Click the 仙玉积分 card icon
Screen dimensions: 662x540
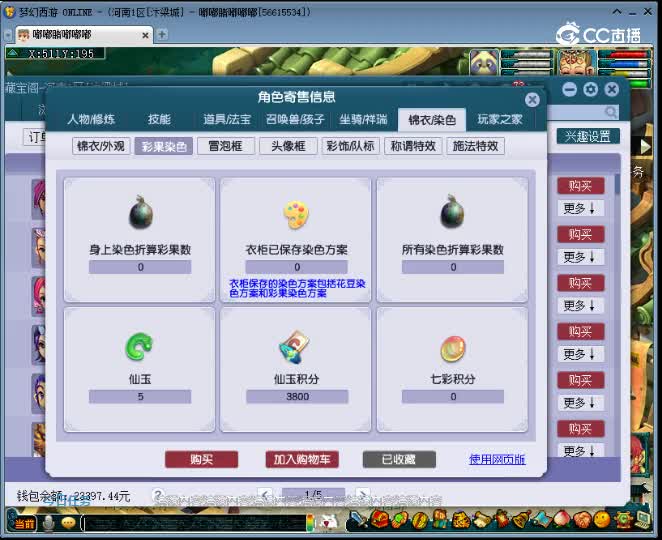tap(296, 347)
